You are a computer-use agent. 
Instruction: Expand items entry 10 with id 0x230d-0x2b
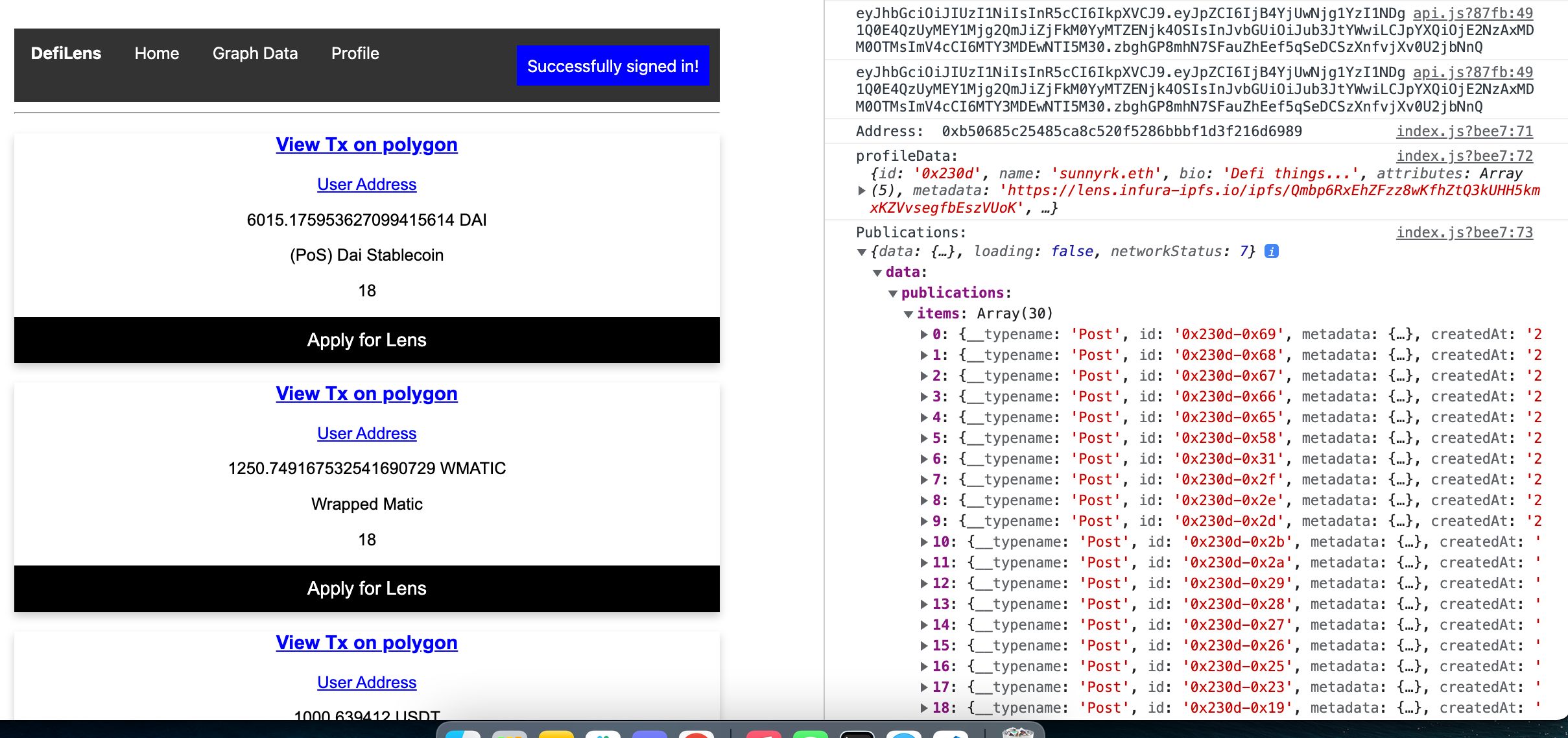[x=924, y=542]
